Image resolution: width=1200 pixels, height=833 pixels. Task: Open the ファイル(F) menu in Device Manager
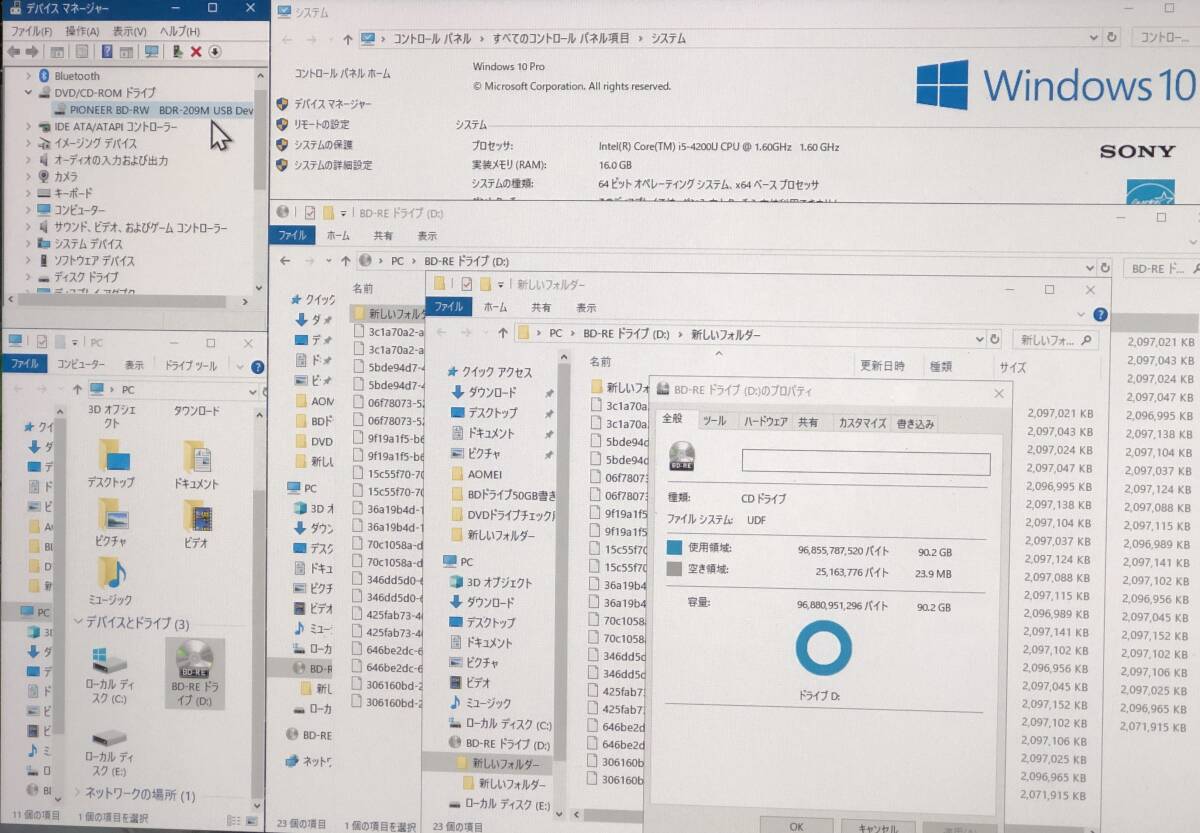coord(31,31)
